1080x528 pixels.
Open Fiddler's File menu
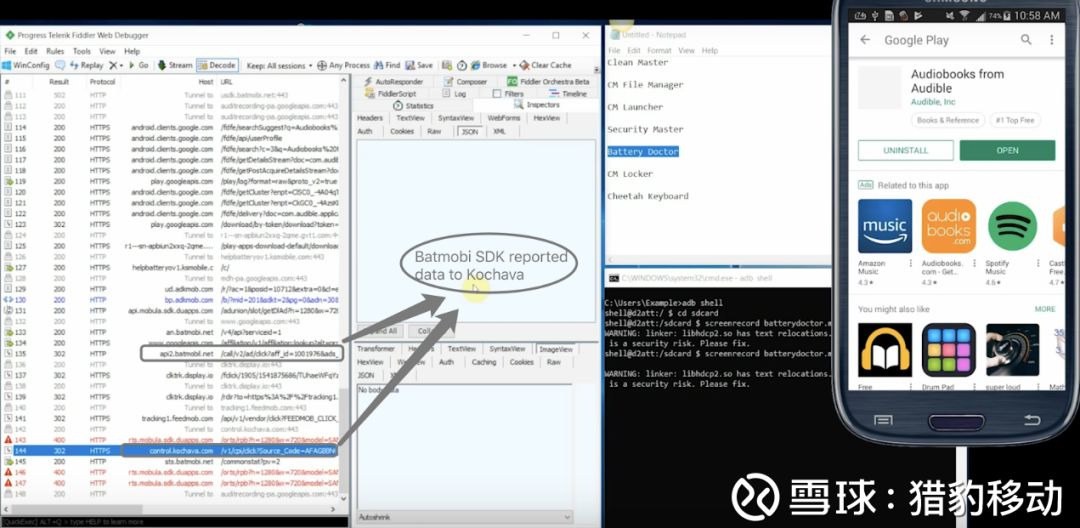pyautogui.click(x=10, y=51)
